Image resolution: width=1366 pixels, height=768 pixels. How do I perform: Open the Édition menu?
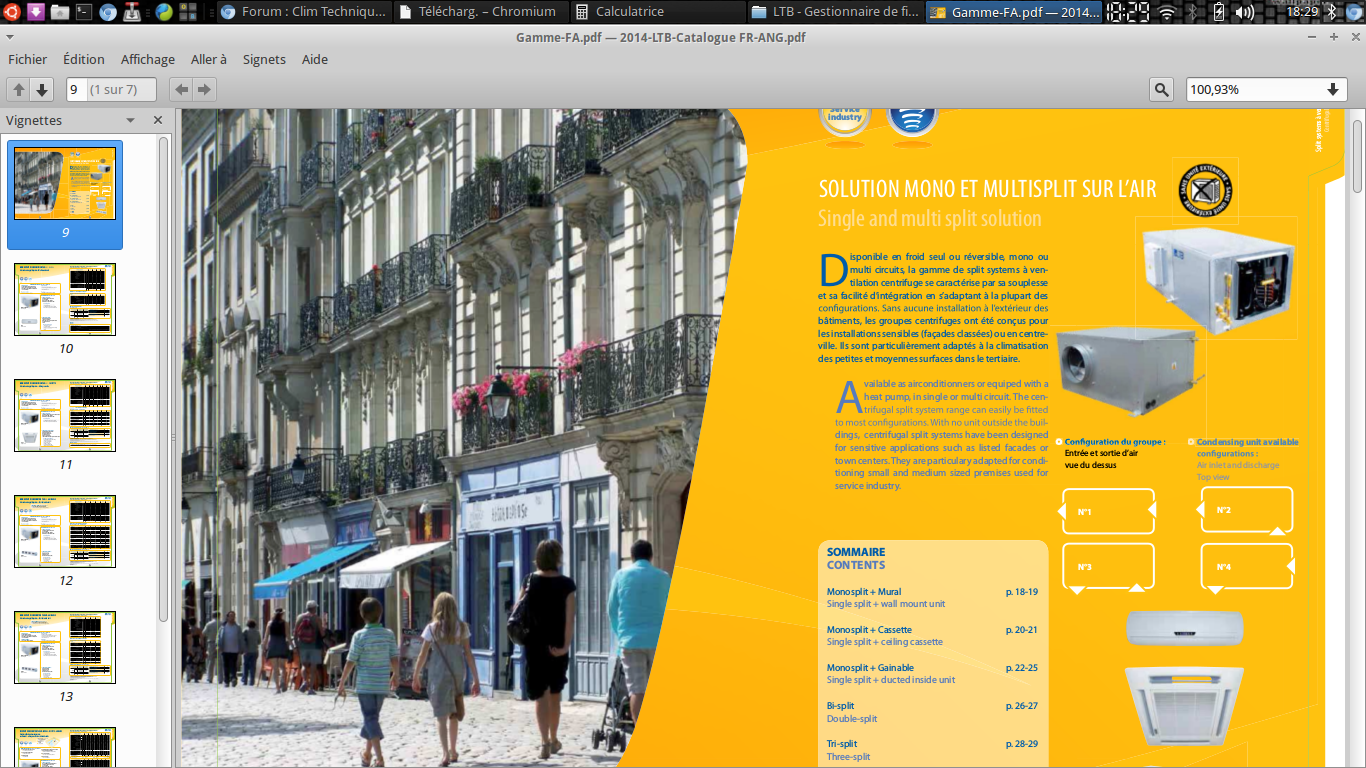click(x=84, y=59)
